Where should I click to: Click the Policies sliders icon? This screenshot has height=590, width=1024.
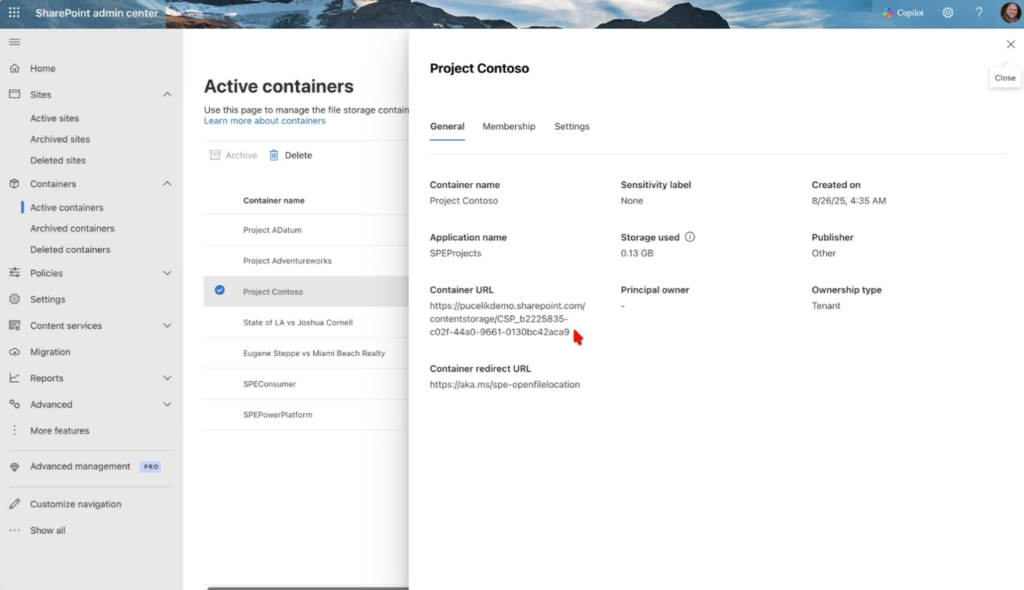(x=14, y=272)
